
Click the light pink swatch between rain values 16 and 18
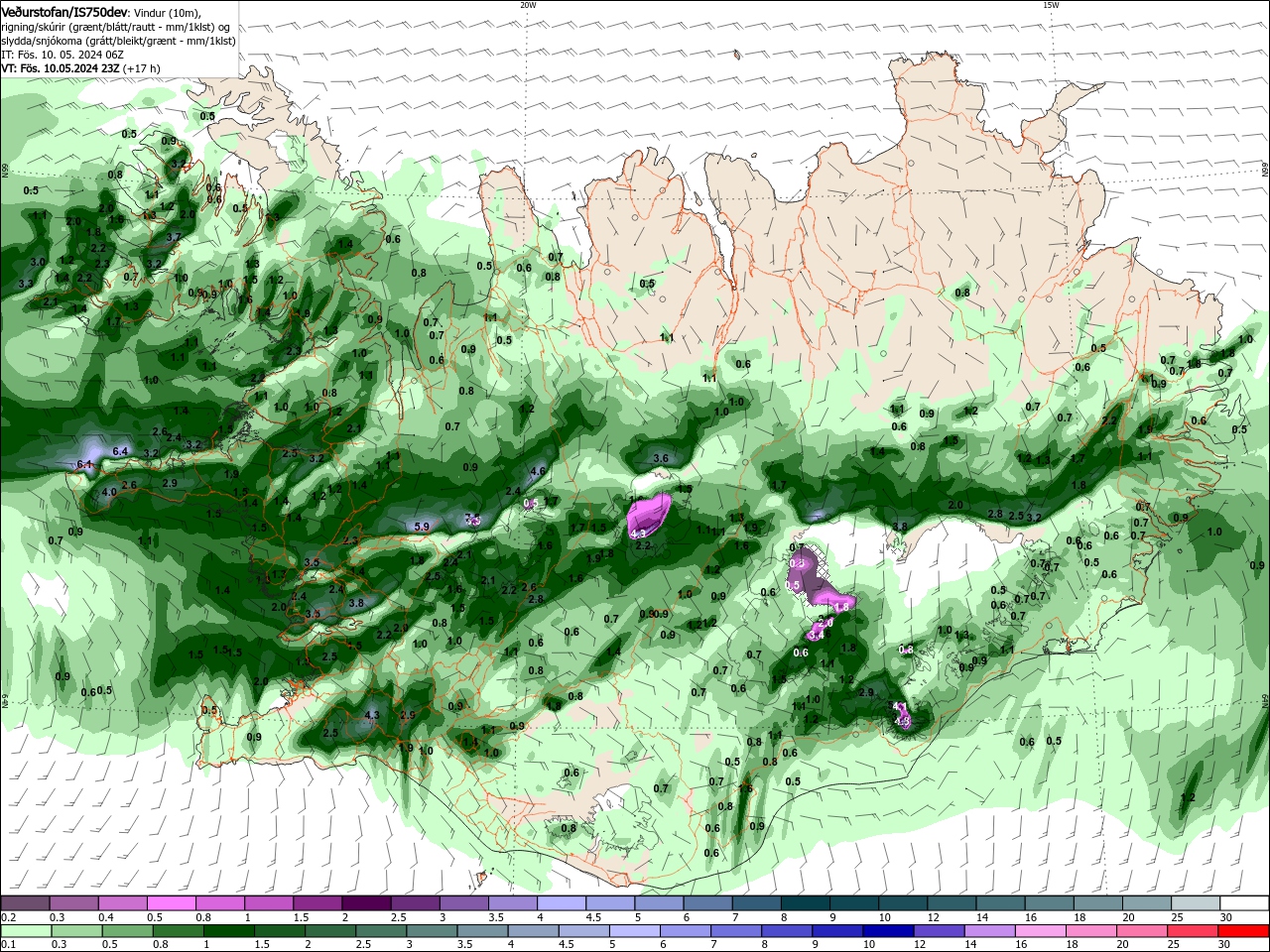click(x=1040, y=931)
